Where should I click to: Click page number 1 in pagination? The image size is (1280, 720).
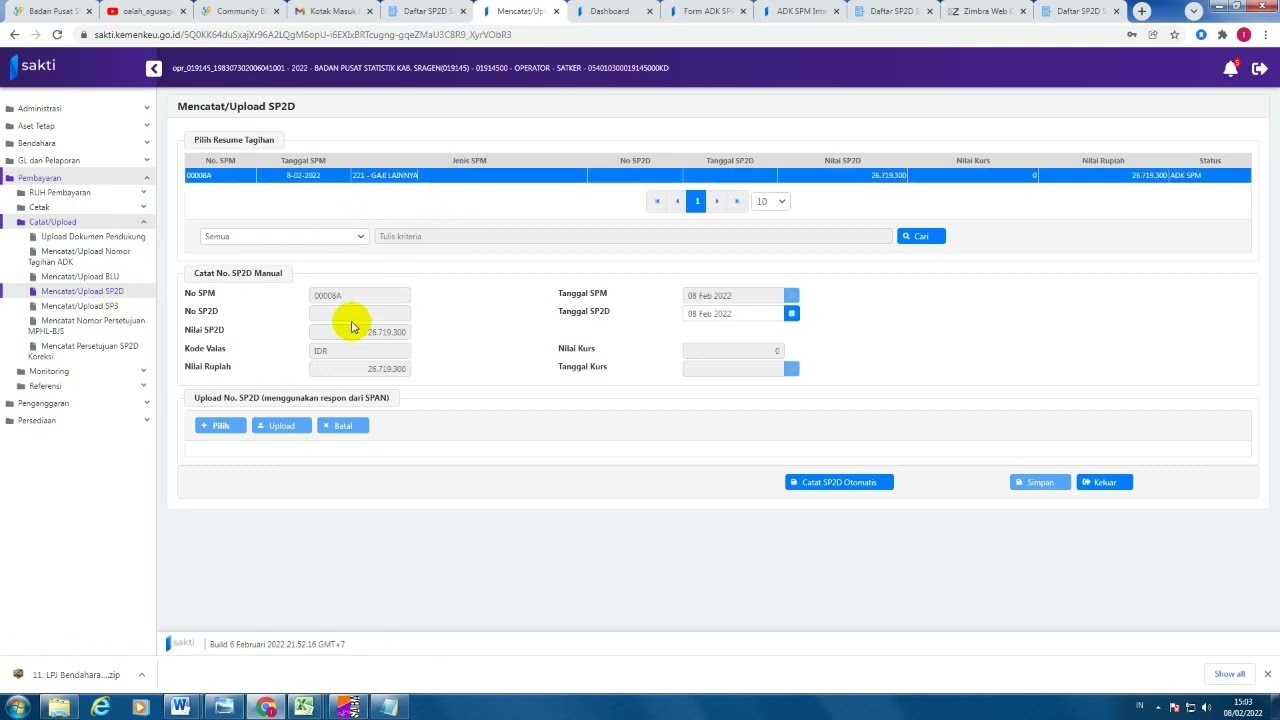click(697, 201)
